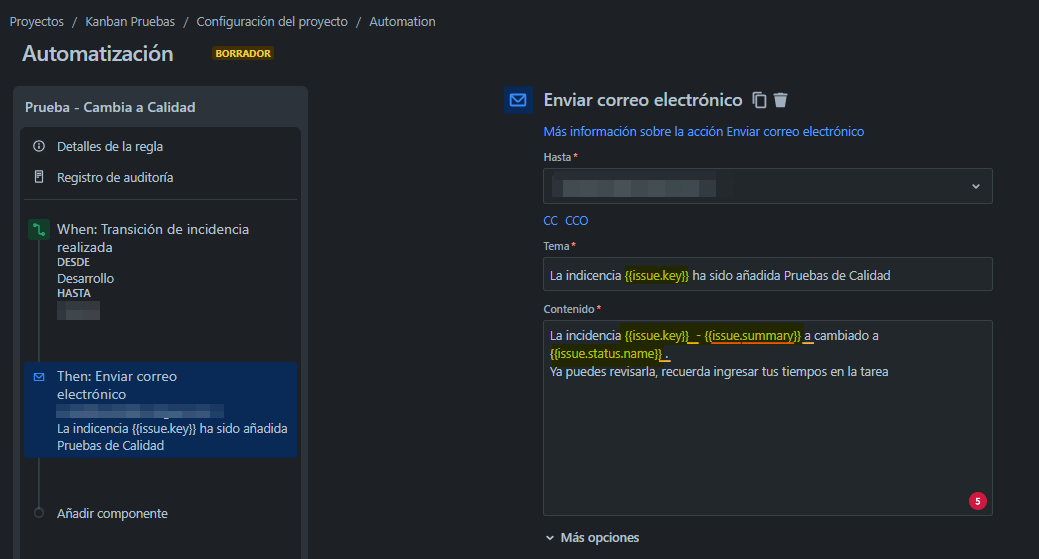1039x559 pixels.
Task: Click the {{issue.summary}} smart value in content
Action: point(752,336)
